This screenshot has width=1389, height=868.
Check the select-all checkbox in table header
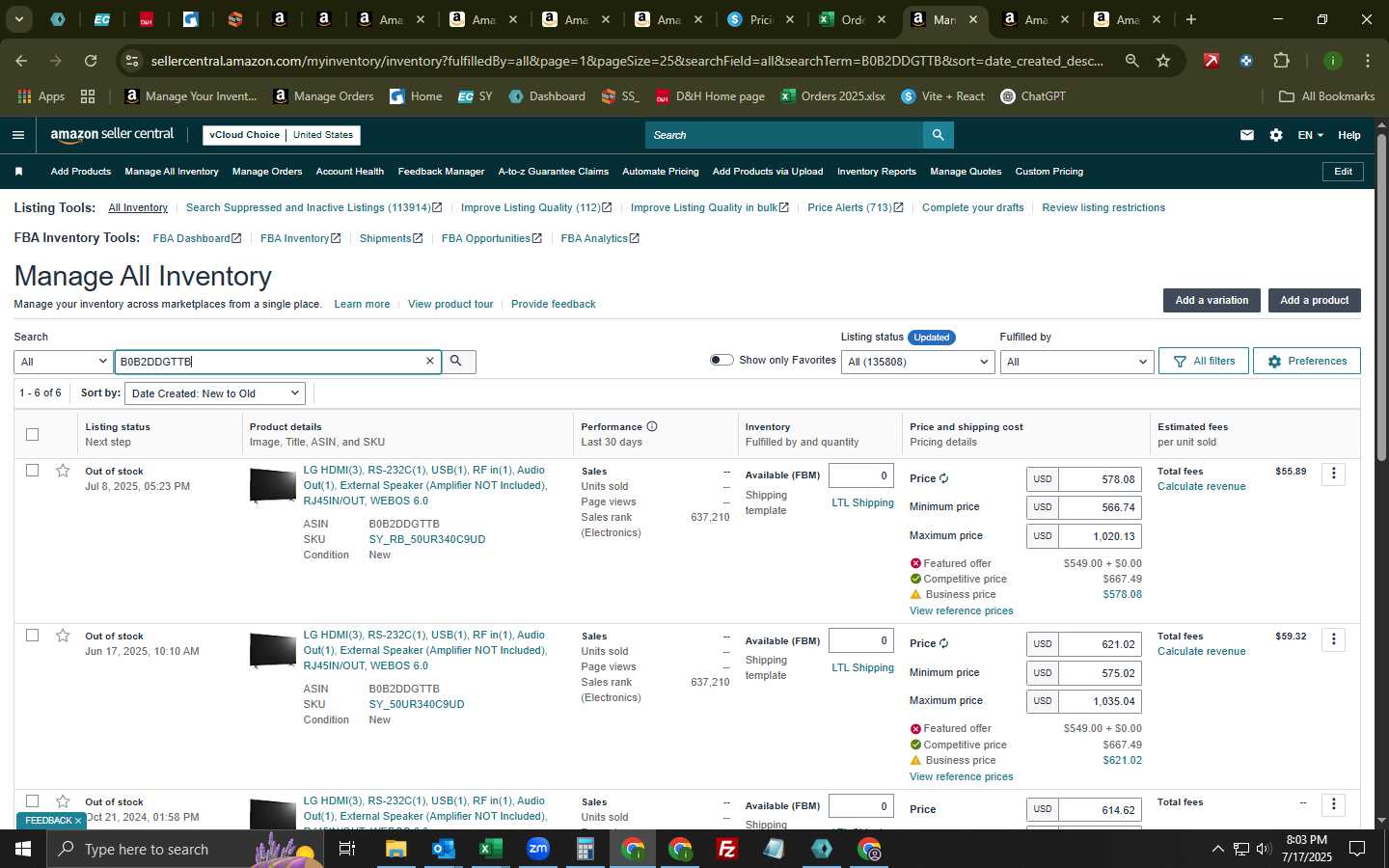click(32, 434)
